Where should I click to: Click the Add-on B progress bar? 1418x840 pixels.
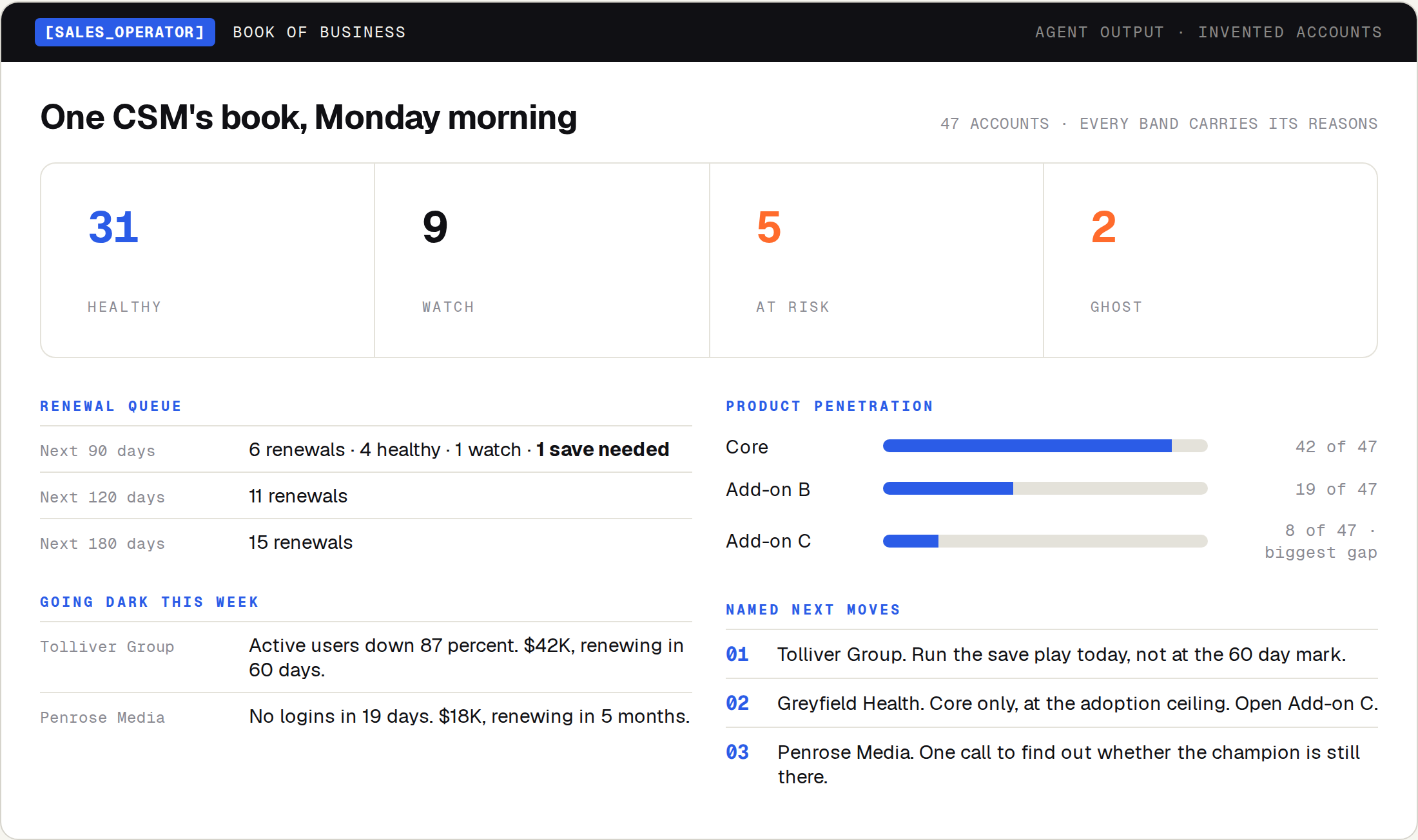click(1045, 488)
